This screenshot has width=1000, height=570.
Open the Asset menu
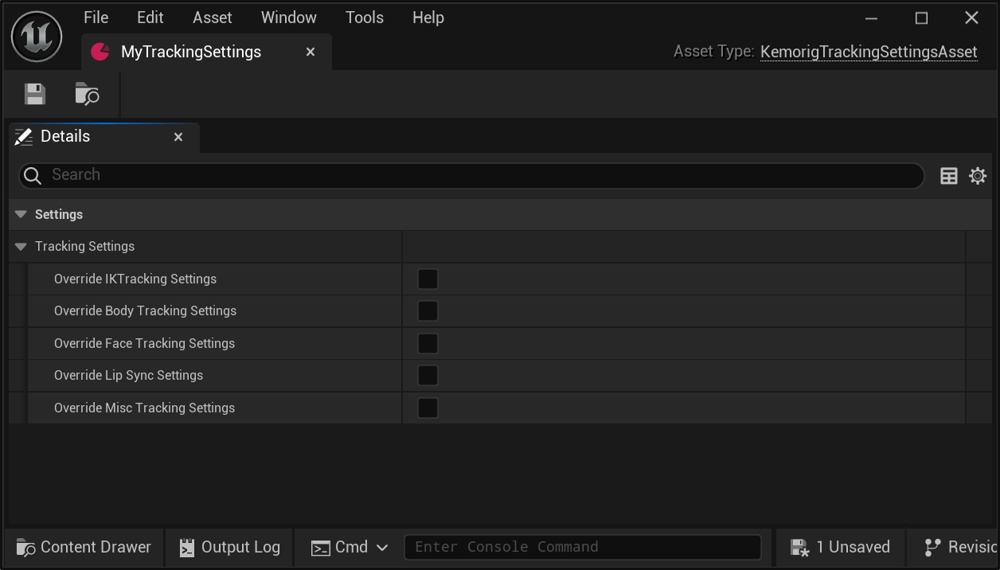point(212,18)
